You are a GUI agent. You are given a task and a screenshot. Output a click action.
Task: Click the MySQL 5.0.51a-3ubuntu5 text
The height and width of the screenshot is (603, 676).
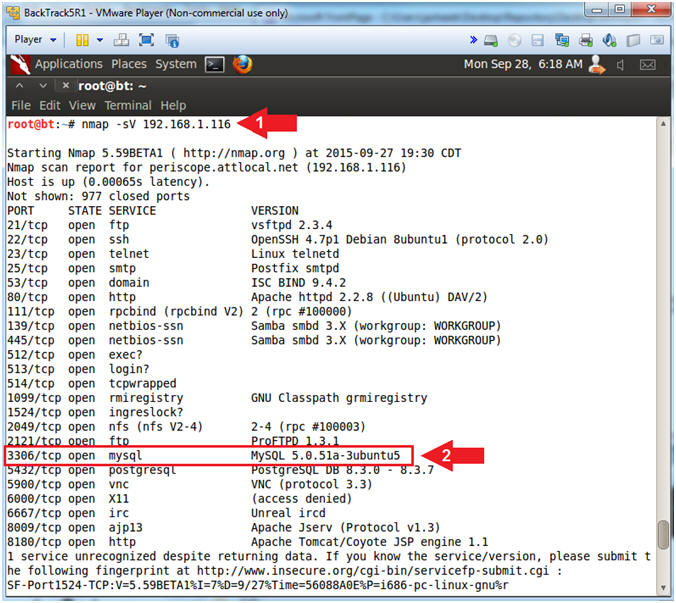pos(325,456)
